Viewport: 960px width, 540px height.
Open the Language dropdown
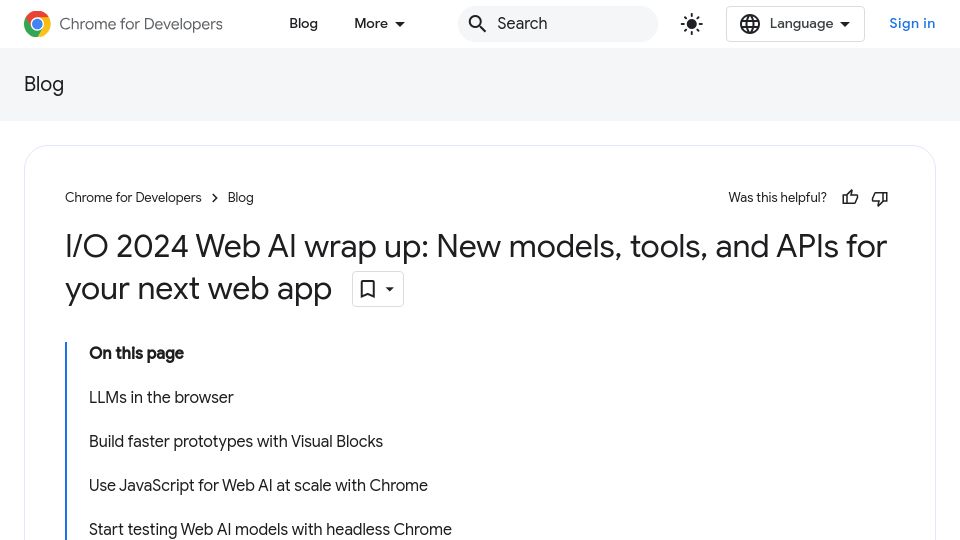[795, 24]
